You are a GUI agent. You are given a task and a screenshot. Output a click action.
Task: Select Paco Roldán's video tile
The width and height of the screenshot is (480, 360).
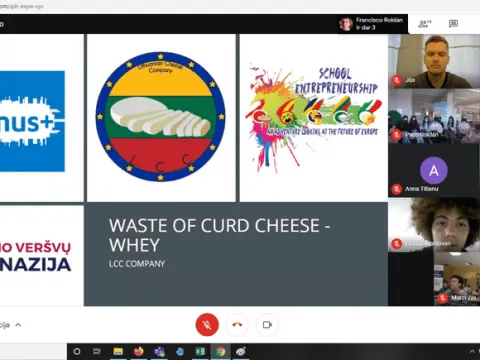pyautogui.click(x=434, y=116)
